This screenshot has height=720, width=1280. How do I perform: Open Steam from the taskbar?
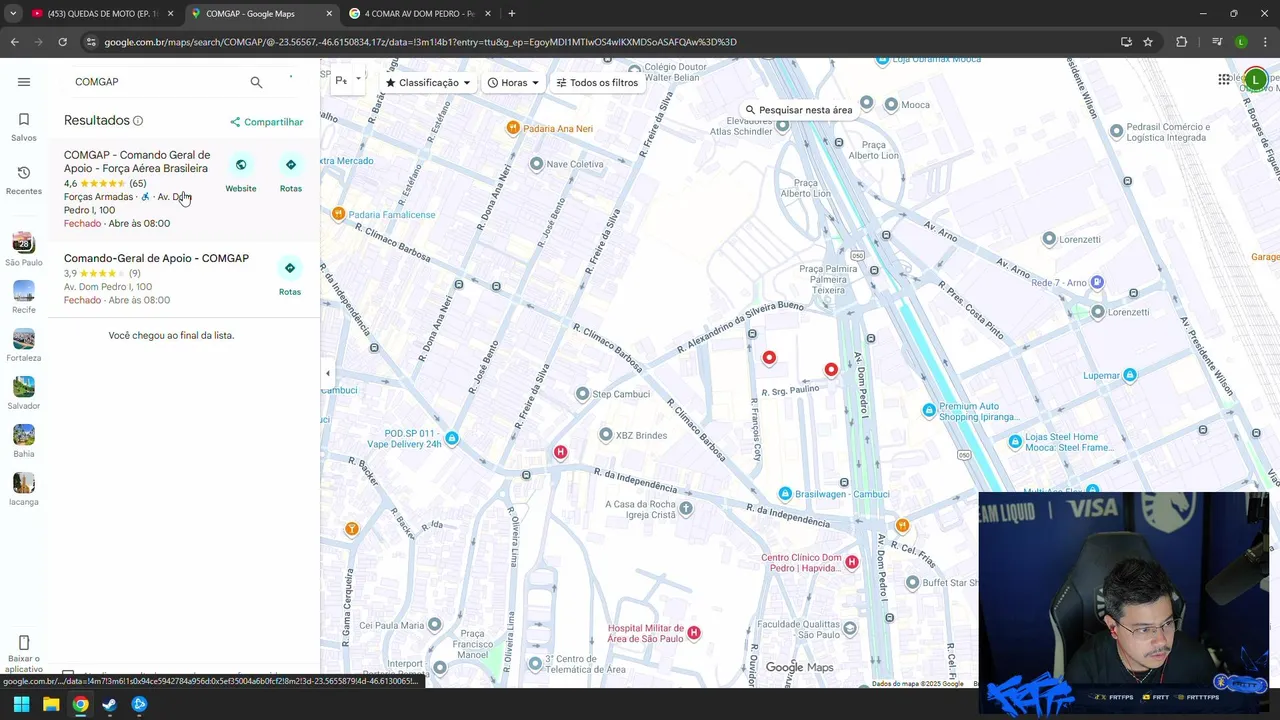pos(110,704)
